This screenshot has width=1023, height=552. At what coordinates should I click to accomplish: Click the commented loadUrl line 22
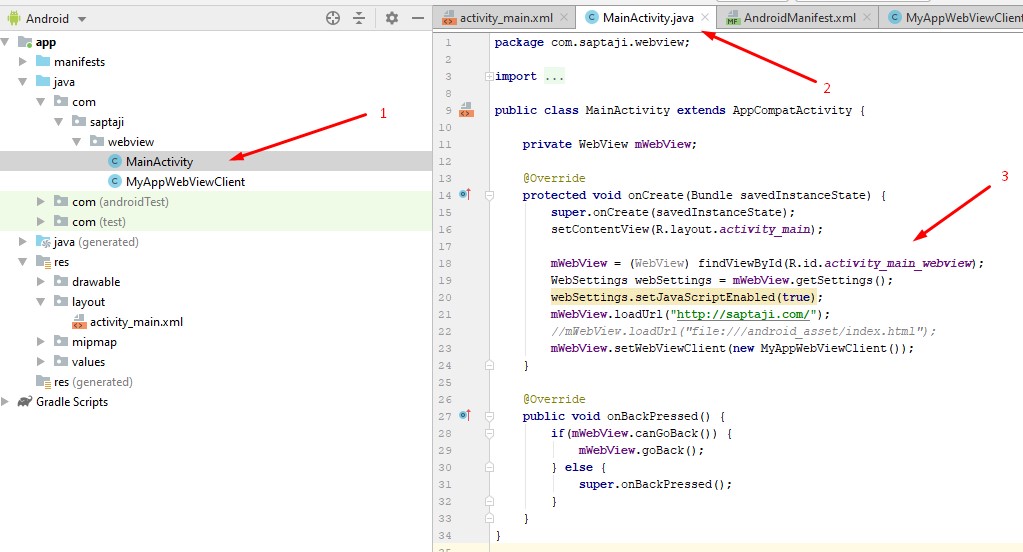pos(743,331)
